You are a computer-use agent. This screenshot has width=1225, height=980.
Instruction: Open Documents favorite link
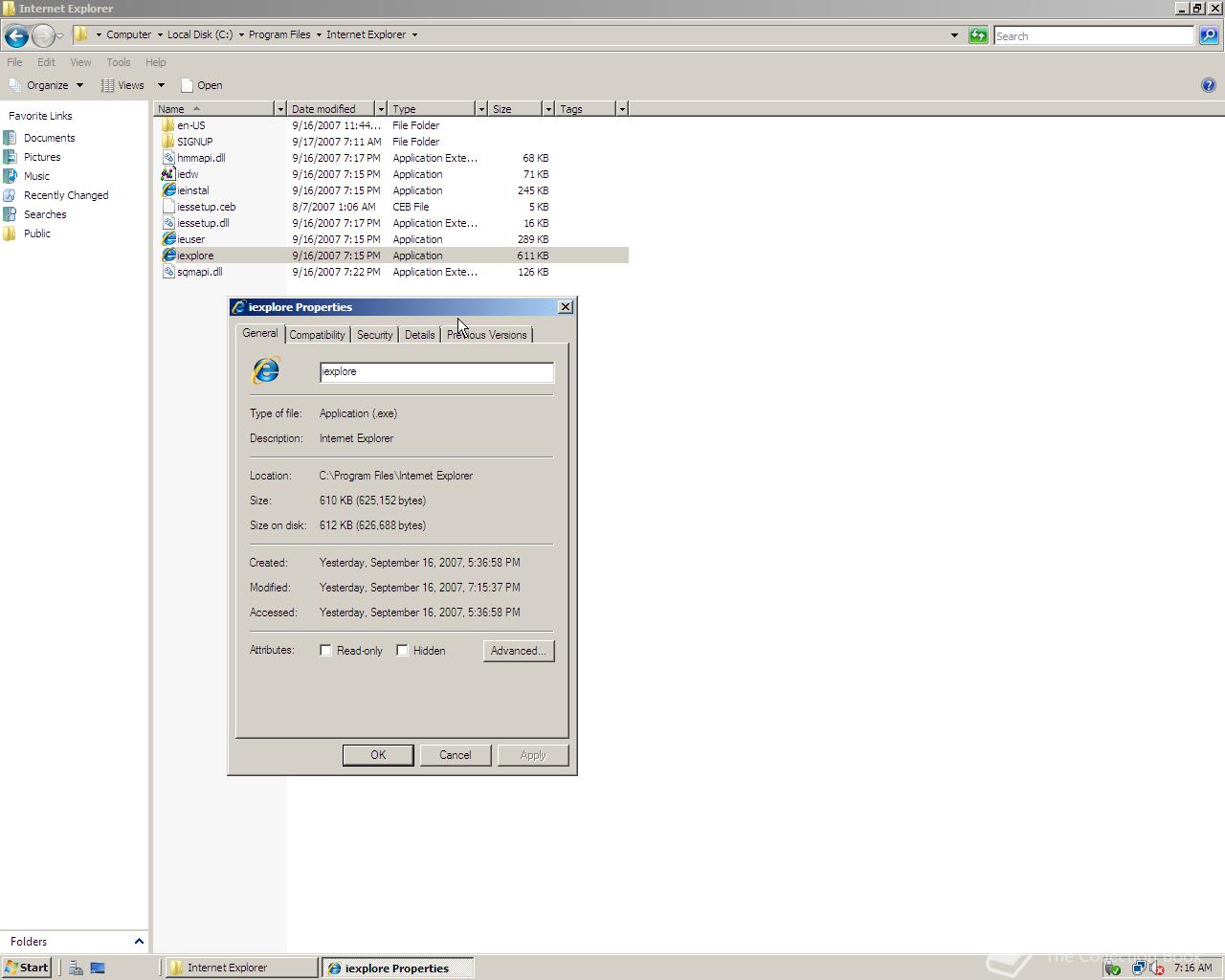point(49,138)
